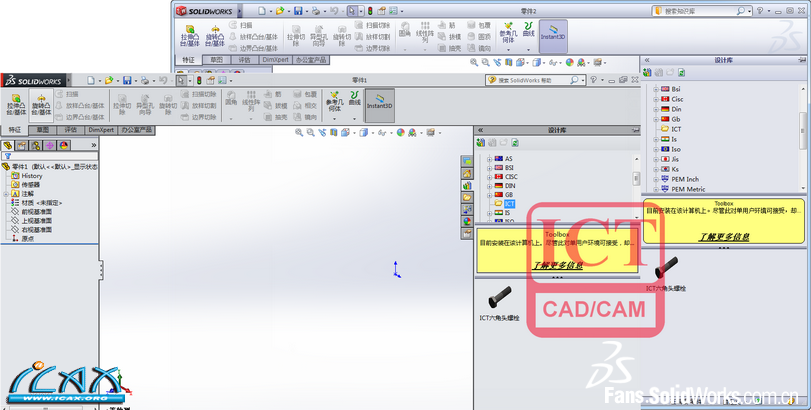Viewport: 811px width, 410px height.
Task: Open the SOLIDWORKS logo menu arrow in 零件1 window
Action: pyautogui.click(x=68, y=80)
